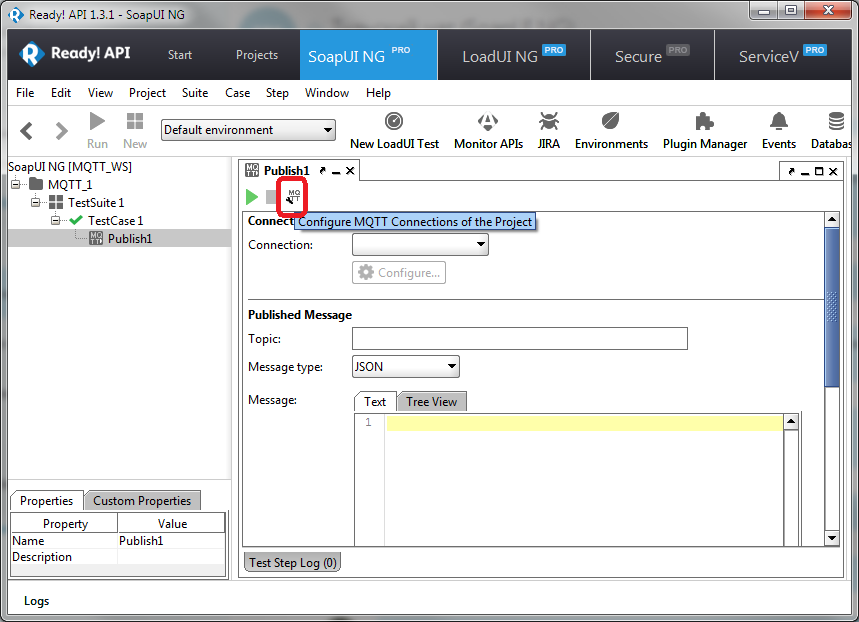The width and height of the screenshot is (859, 622).
Task: Open the Events bell
Action: pos(778,131)
